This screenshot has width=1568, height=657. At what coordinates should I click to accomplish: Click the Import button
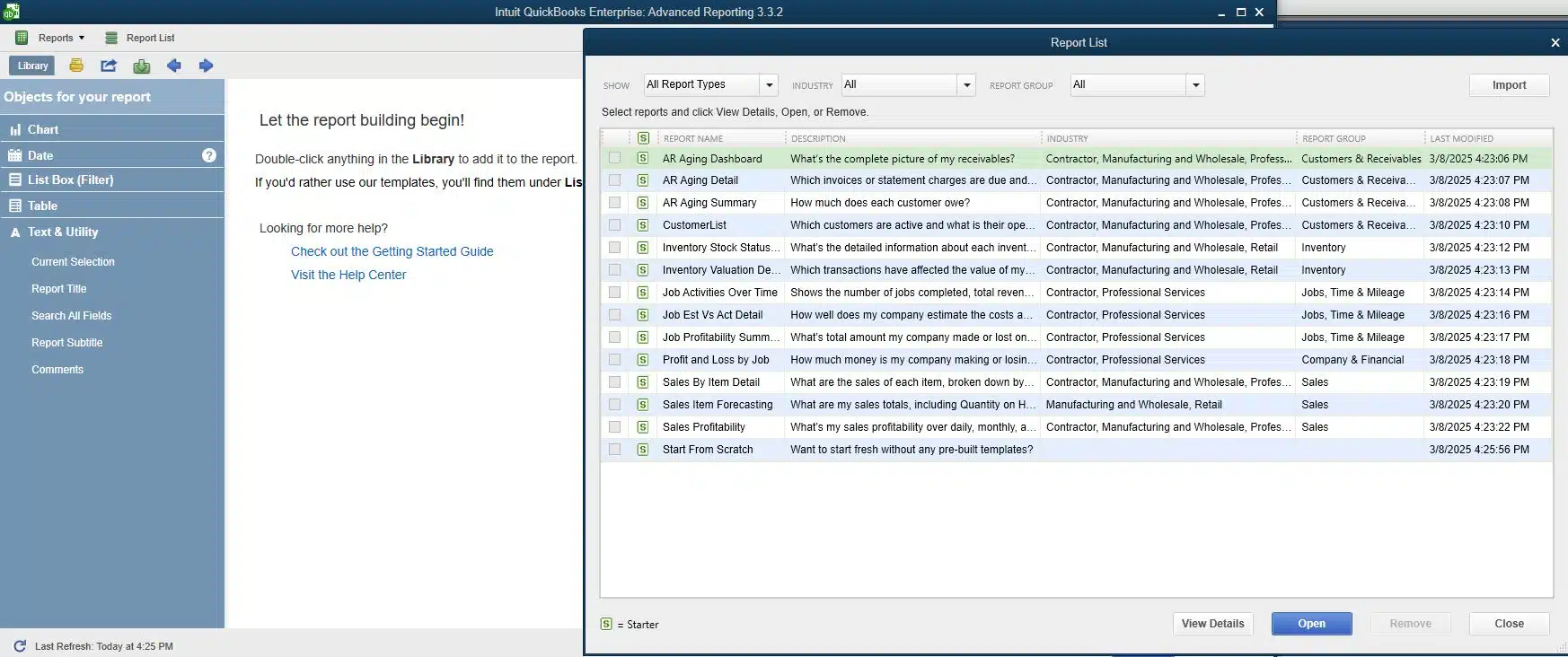click(x=1509, y=85)
